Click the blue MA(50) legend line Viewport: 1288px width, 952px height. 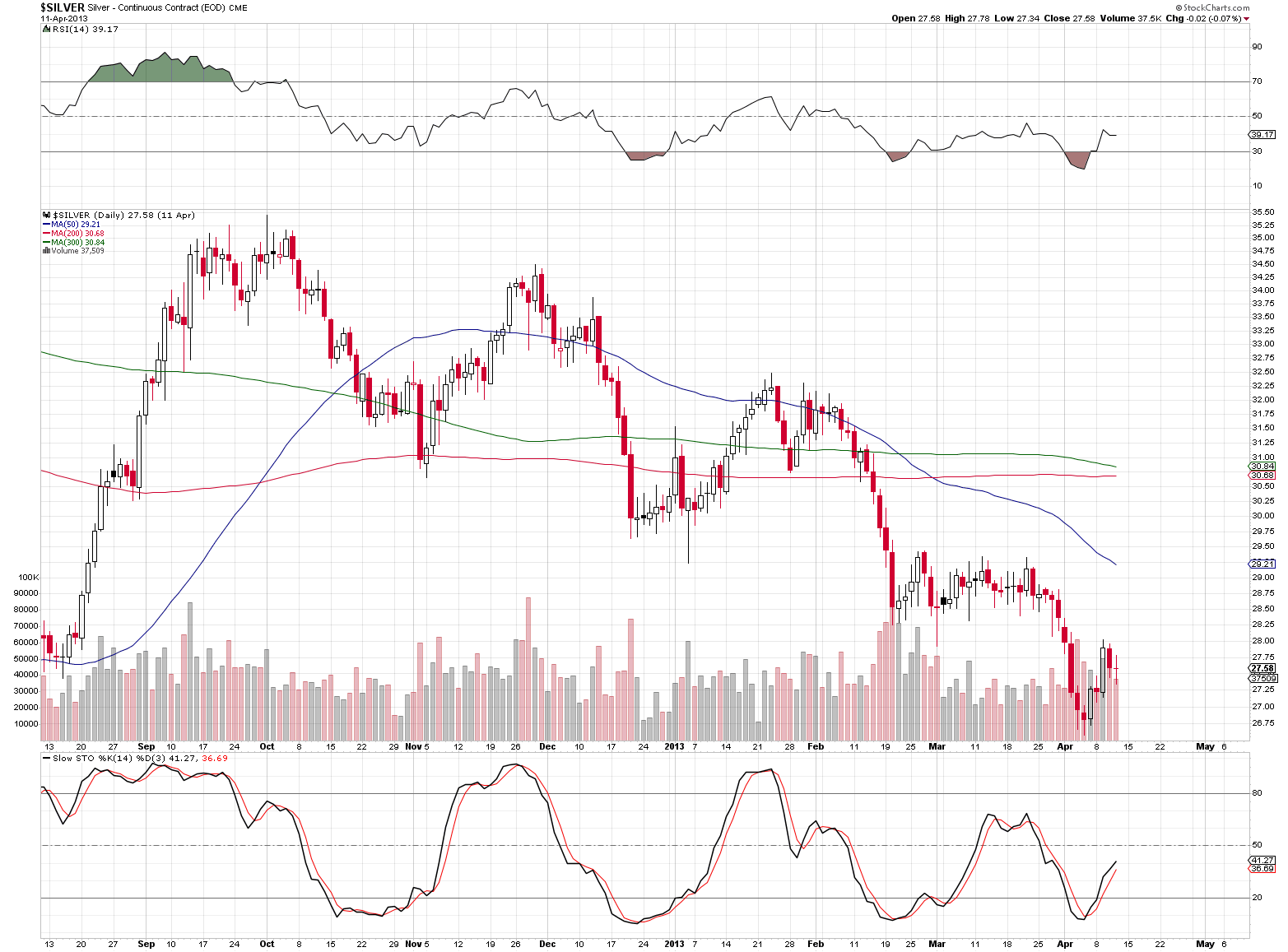(46, 225)
